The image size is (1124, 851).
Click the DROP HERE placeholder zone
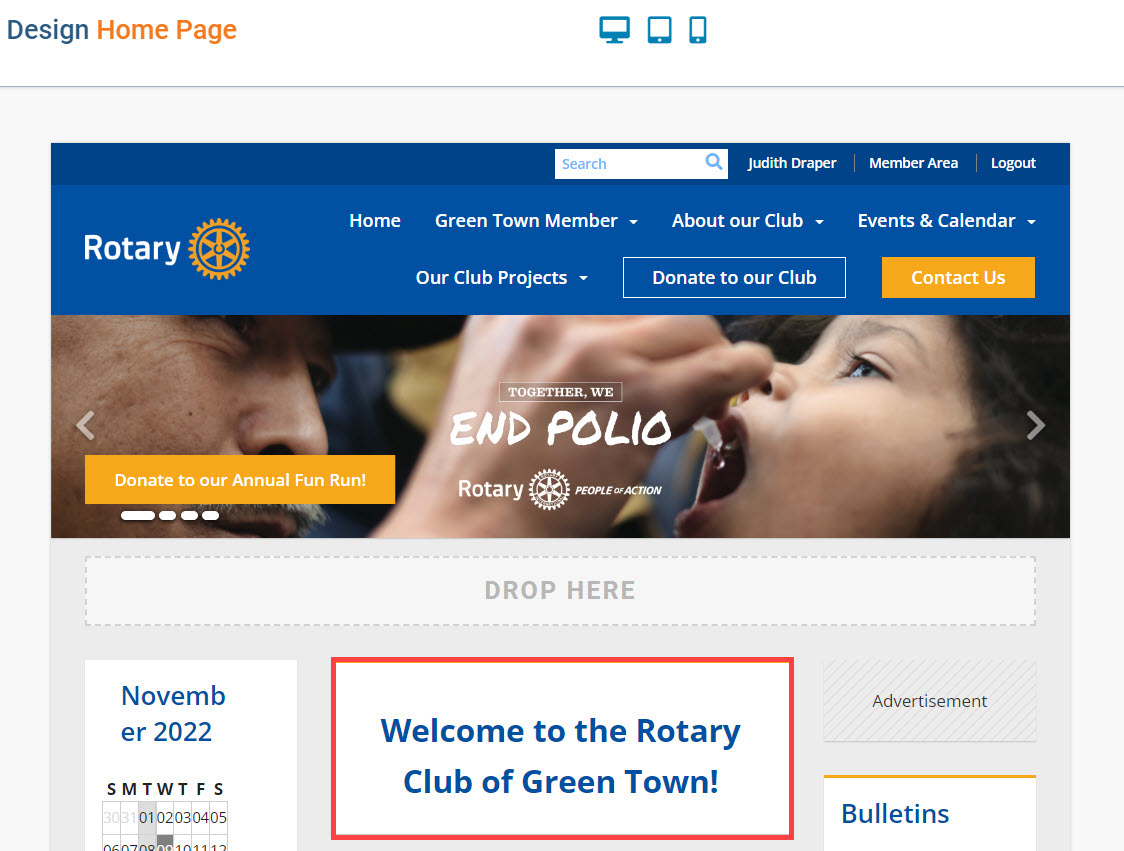tap(560, 591)
